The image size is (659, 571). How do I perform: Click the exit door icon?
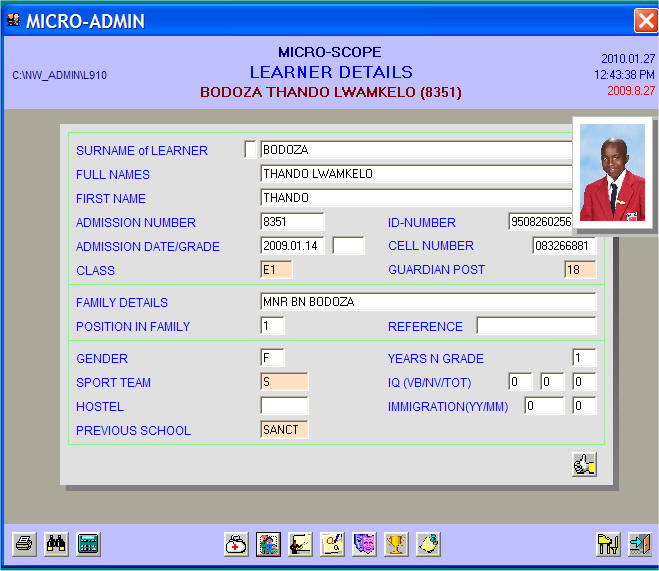639,544
